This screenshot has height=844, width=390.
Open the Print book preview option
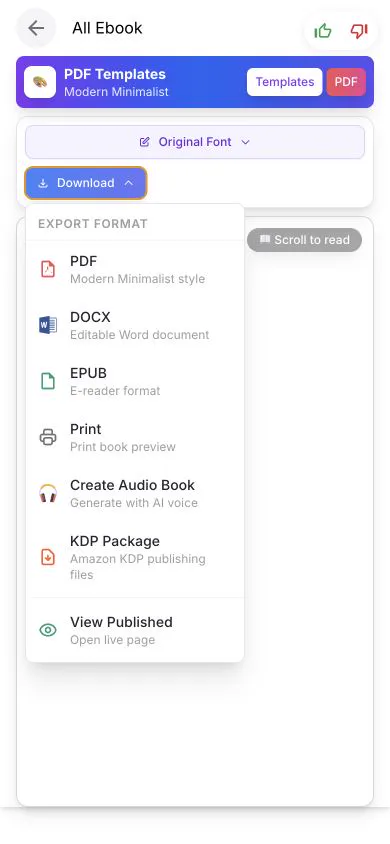(x=135, y=438)
